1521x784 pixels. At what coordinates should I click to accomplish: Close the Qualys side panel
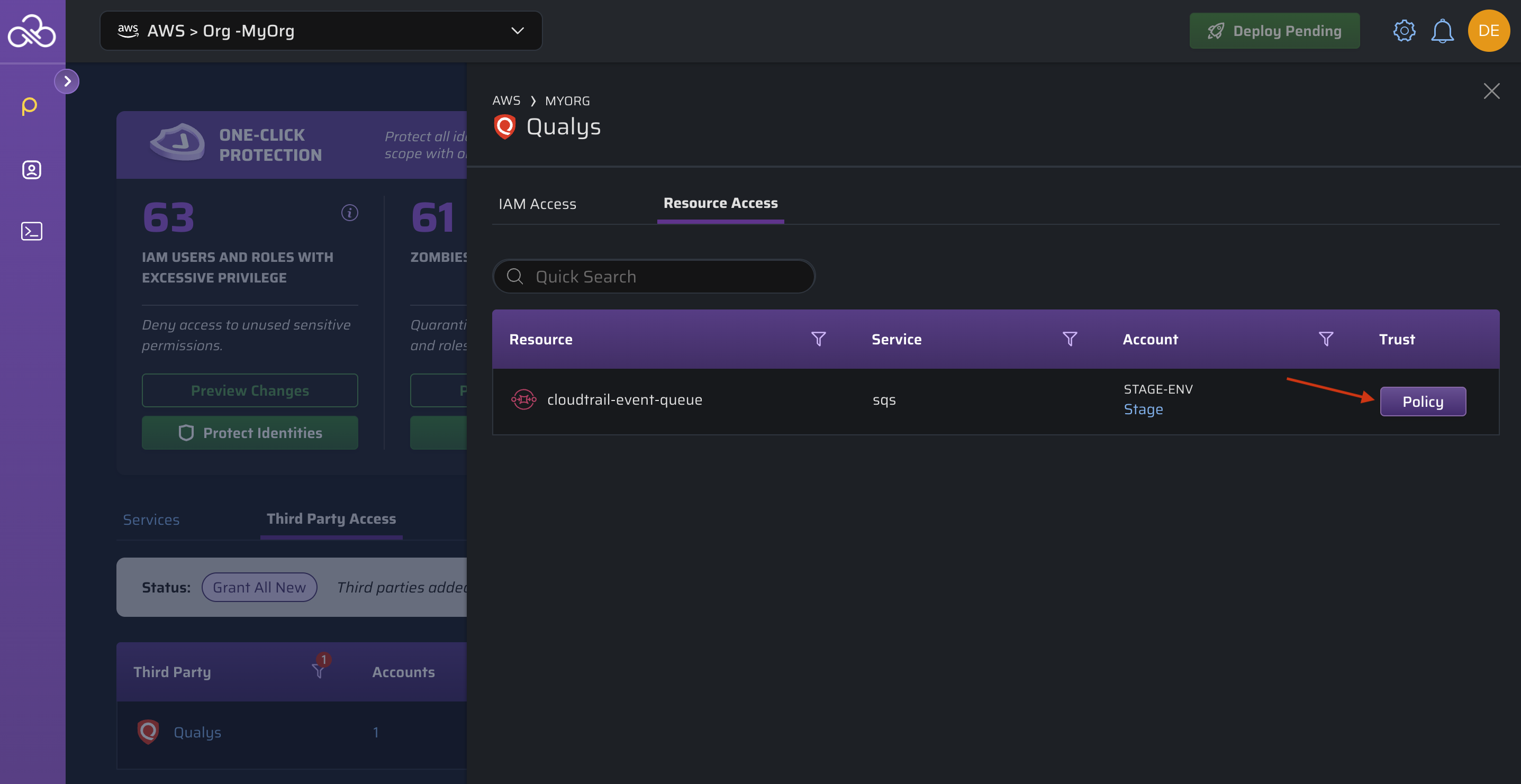(1491, 91)
